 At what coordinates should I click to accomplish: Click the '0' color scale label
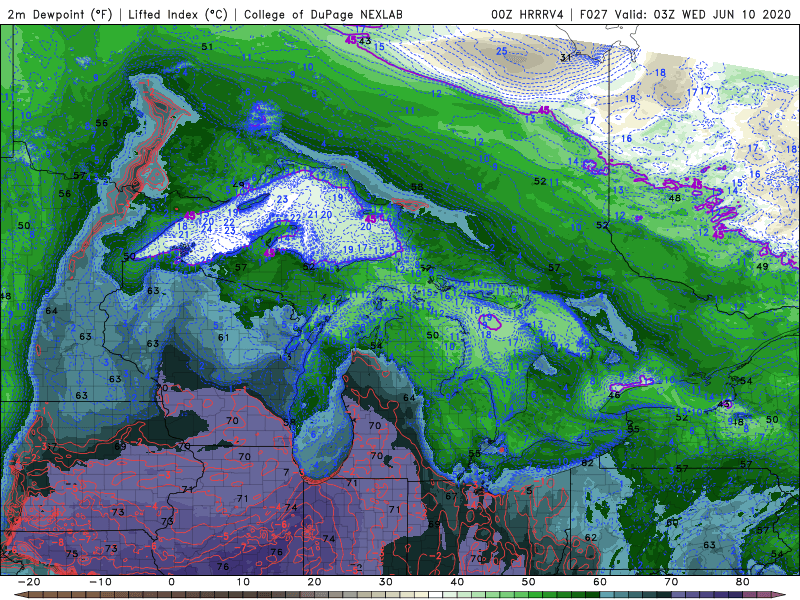pos(171,582)
